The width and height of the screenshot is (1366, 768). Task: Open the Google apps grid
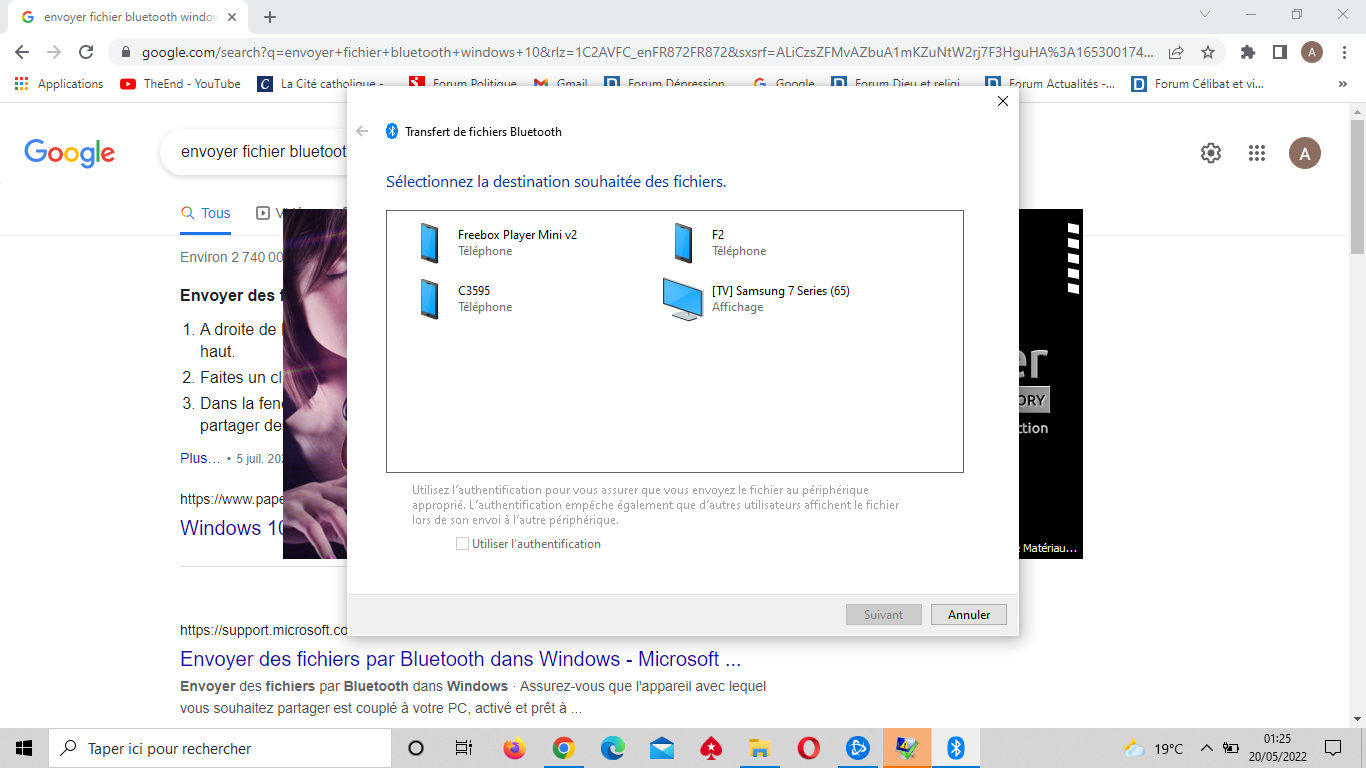pyautogui.click(x=1257, y=153)
